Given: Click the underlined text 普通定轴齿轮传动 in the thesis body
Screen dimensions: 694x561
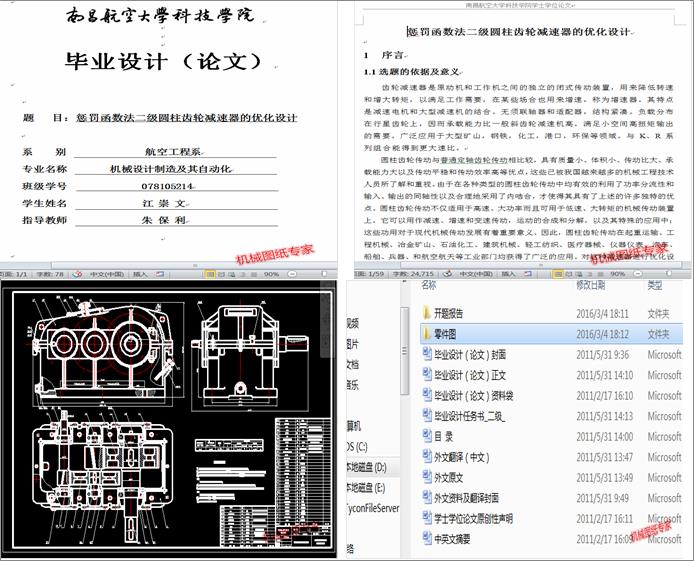Looking at the screenshot, I should 474,160.
